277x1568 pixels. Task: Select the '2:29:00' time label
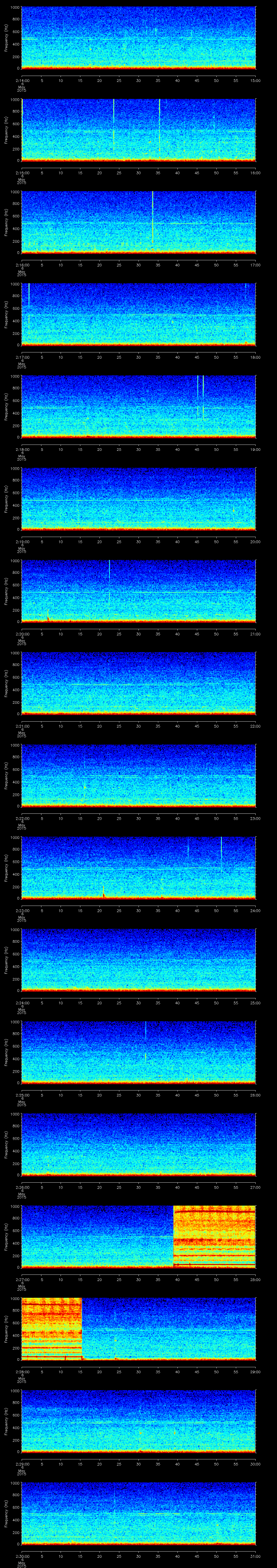[22, 1464]
